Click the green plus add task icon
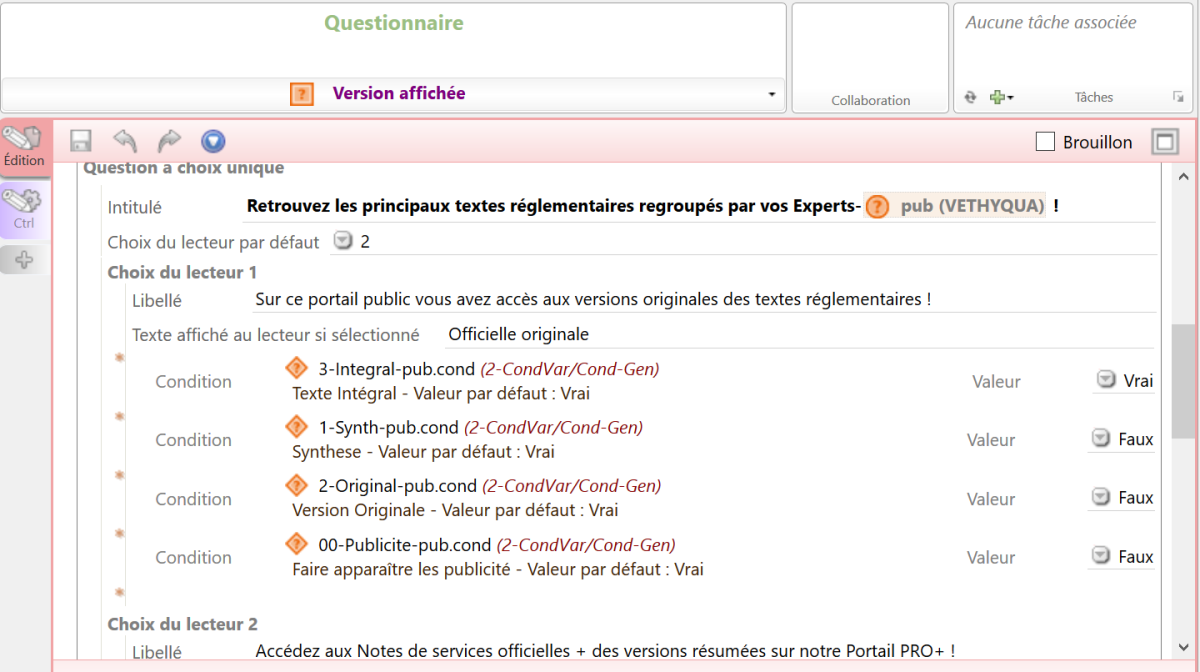Image resolution: width=1200 pixels, height=672 pixels. [x=997, y=97]
